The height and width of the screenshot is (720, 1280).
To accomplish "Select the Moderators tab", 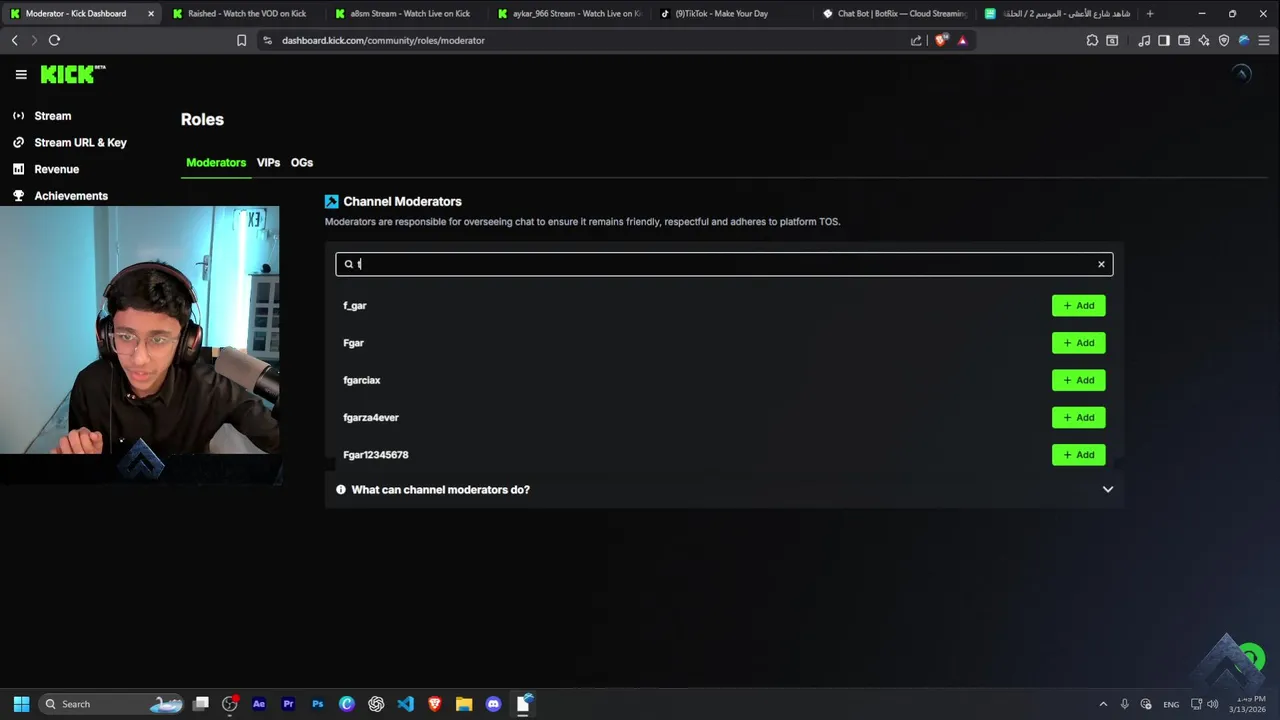I will pyautogui.click(x=216, y=162).
